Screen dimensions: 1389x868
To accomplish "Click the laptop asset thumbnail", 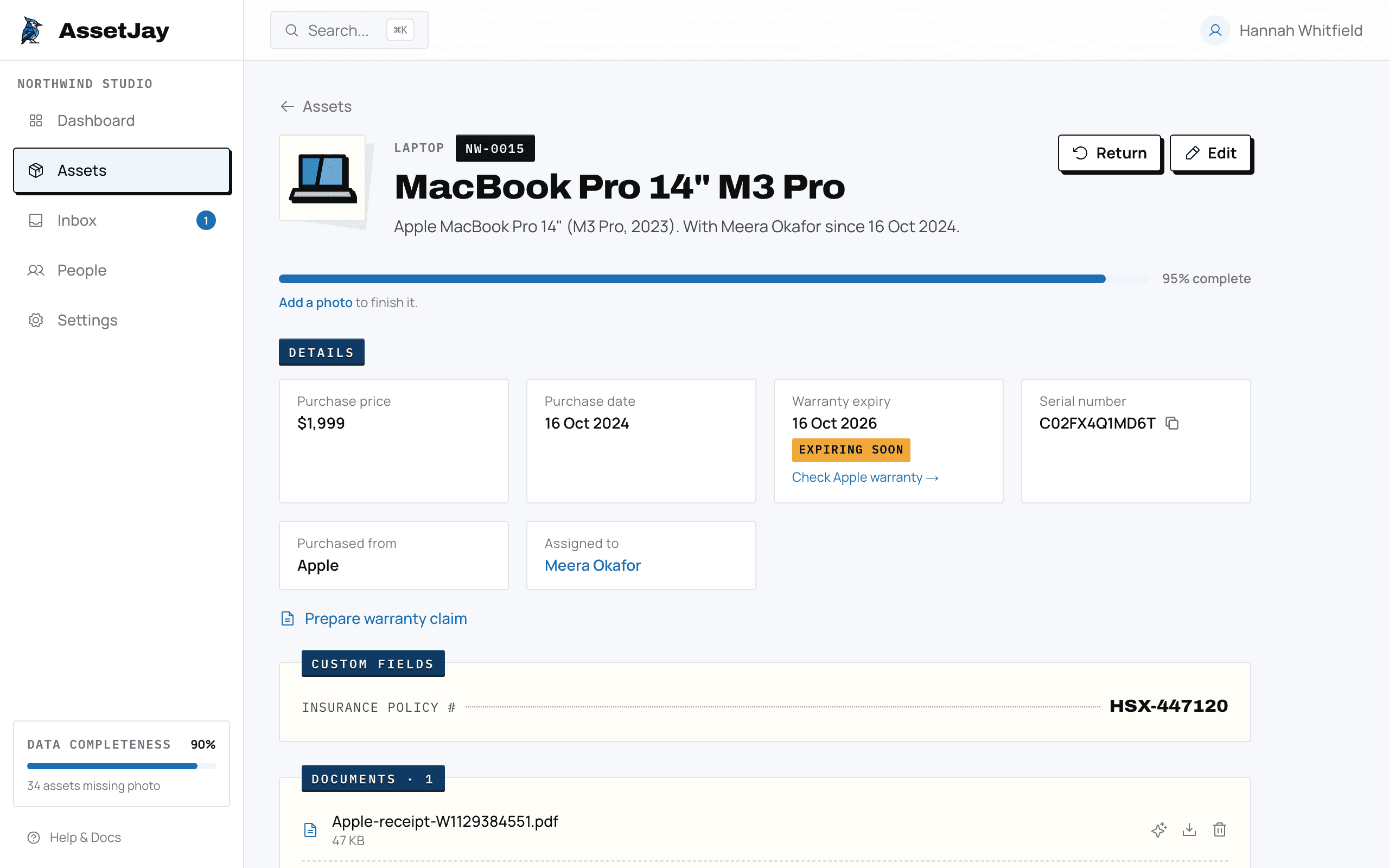I will click(x=323, y=178).
